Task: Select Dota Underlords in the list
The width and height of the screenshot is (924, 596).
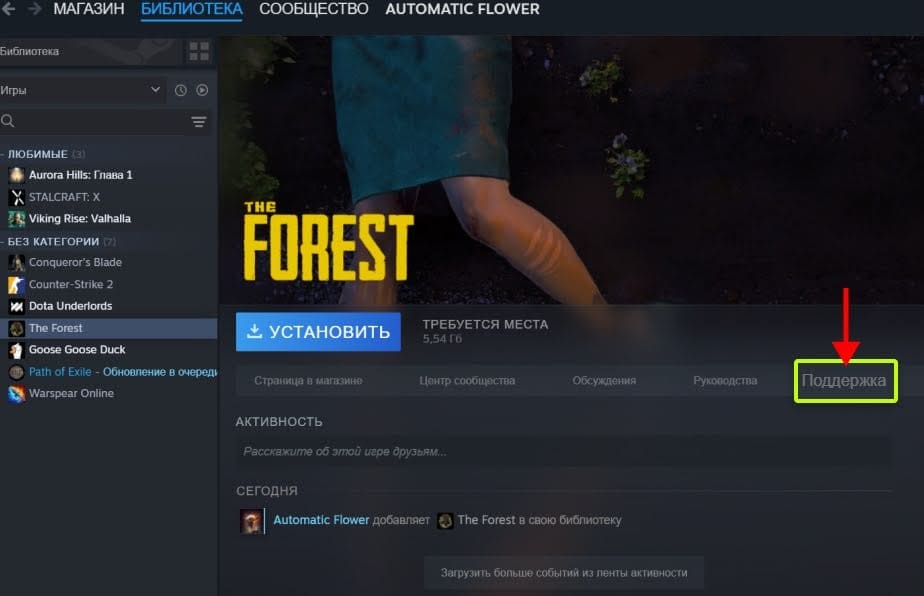Action: tap(109, 306)
